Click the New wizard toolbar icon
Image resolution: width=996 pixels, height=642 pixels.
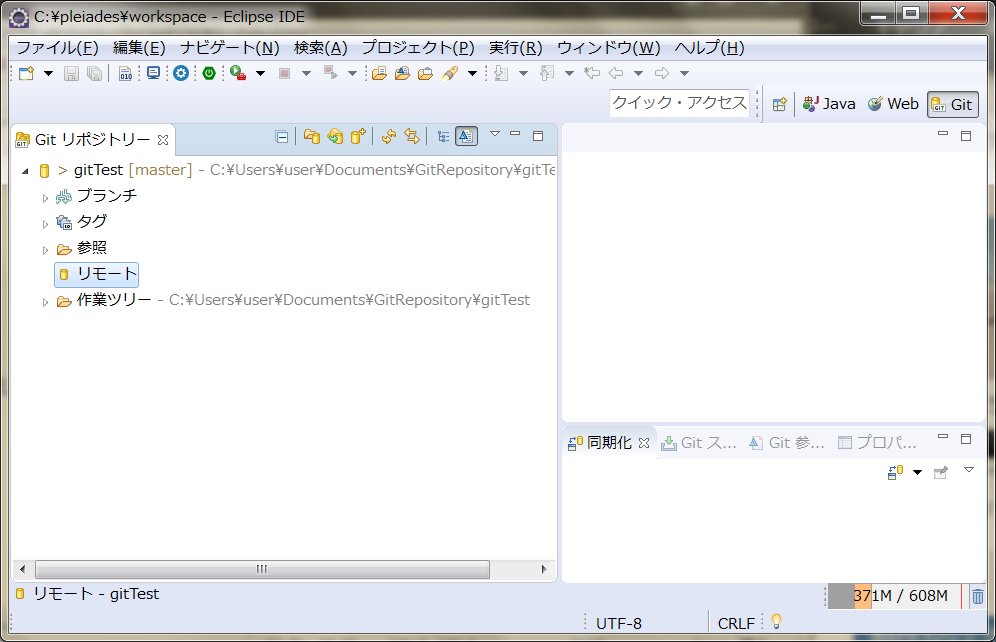(x=26, y=73)
